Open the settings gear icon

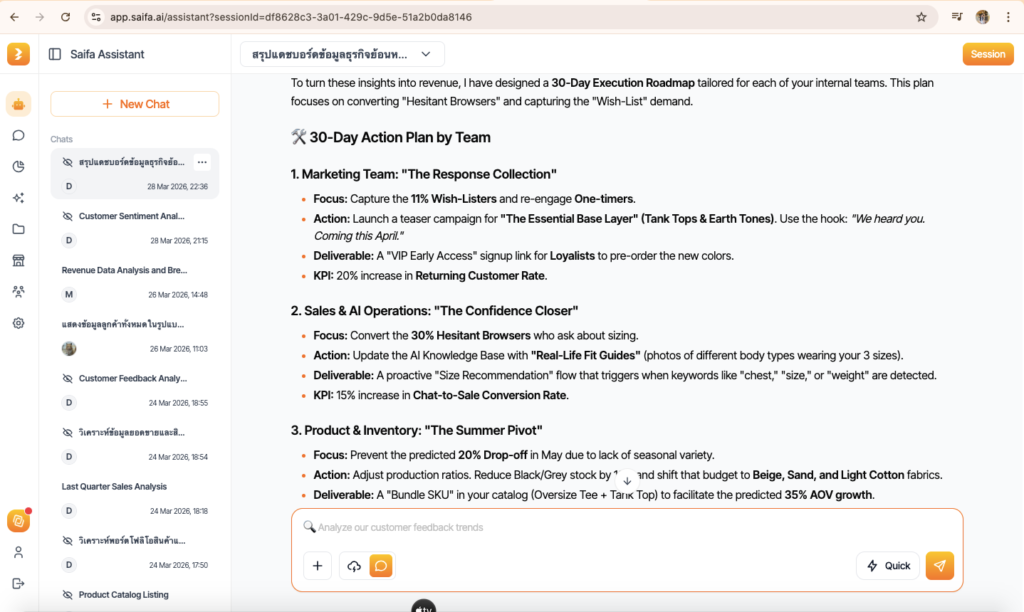click(x=18, y=323)
